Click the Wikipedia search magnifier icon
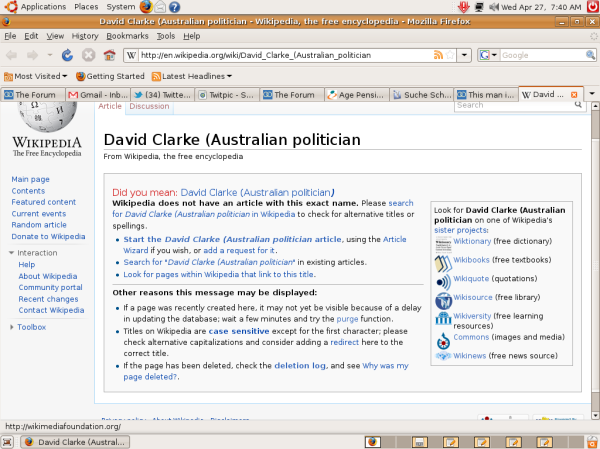The height and width of the screenshot is (449, 600). coord(578,104)
